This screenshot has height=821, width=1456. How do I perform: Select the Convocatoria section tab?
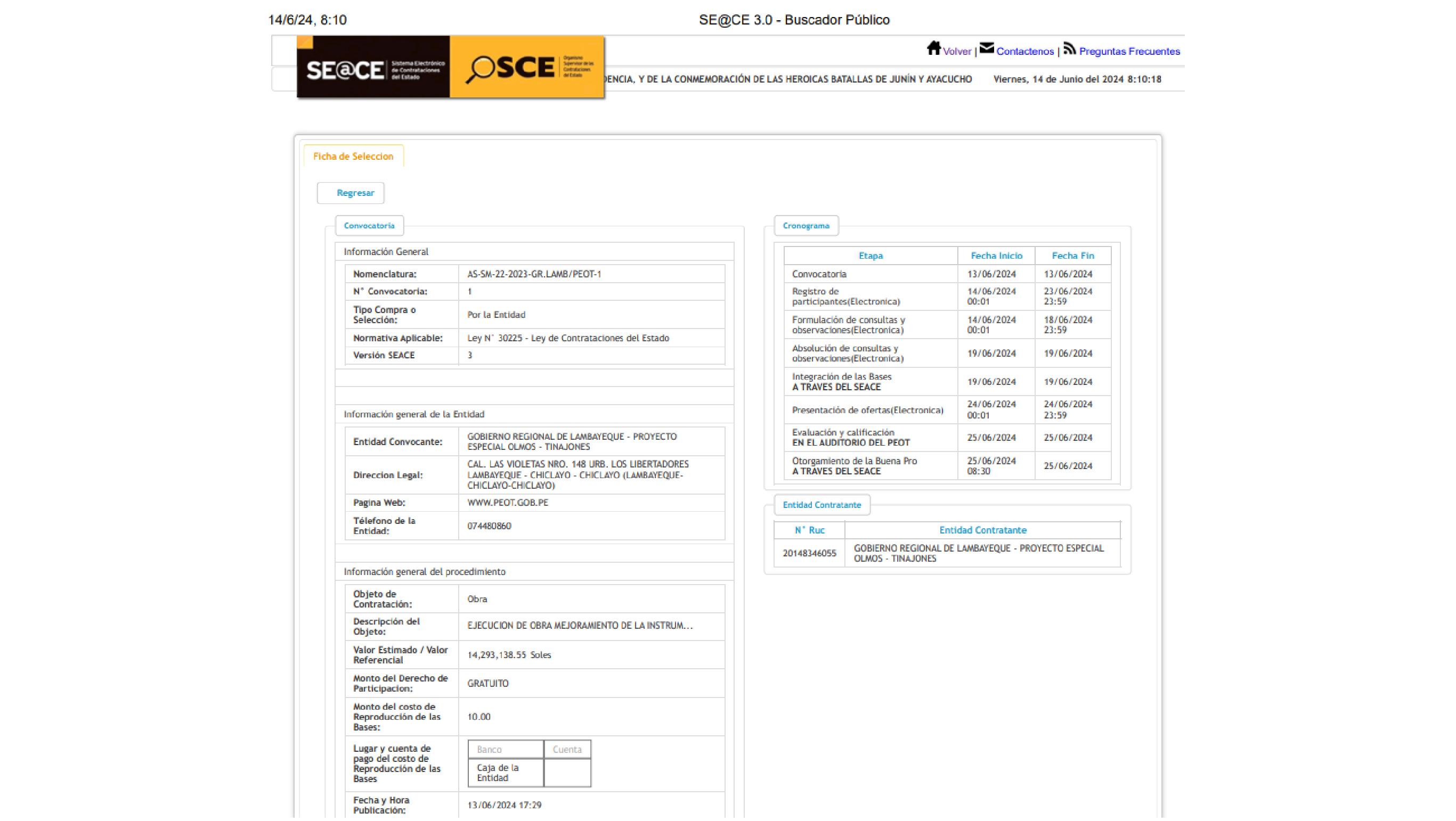point(370,226)
